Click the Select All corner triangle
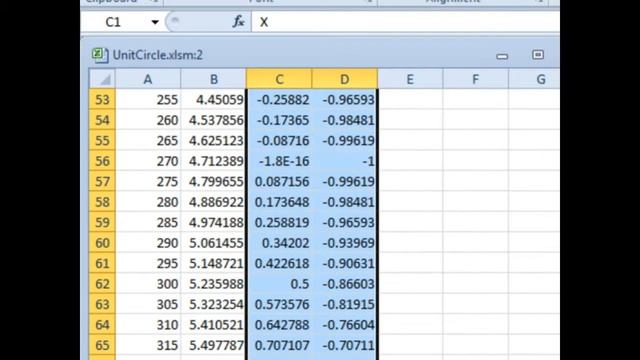 [102, 79]
